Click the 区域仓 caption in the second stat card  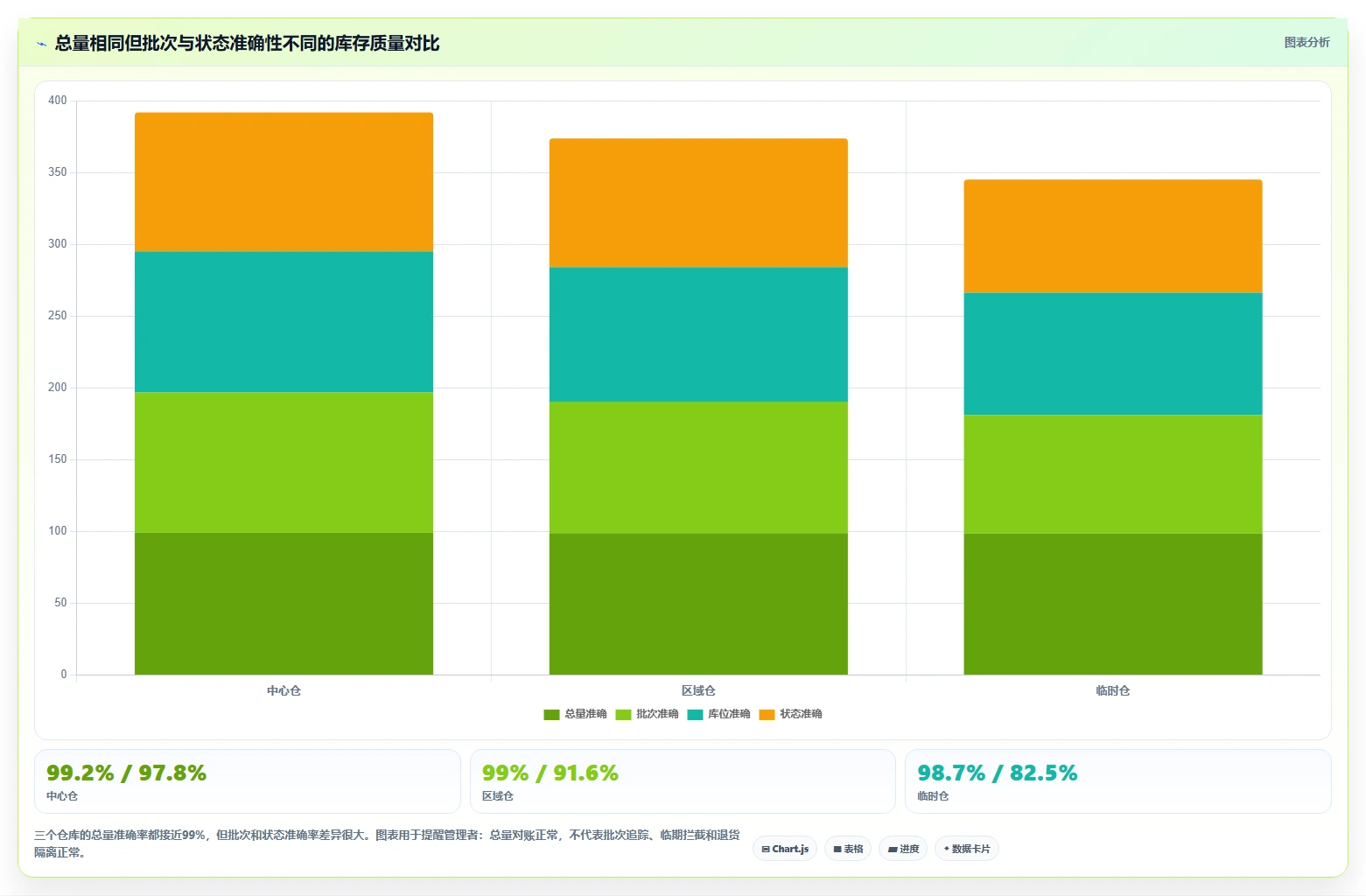tap(498, 796)
